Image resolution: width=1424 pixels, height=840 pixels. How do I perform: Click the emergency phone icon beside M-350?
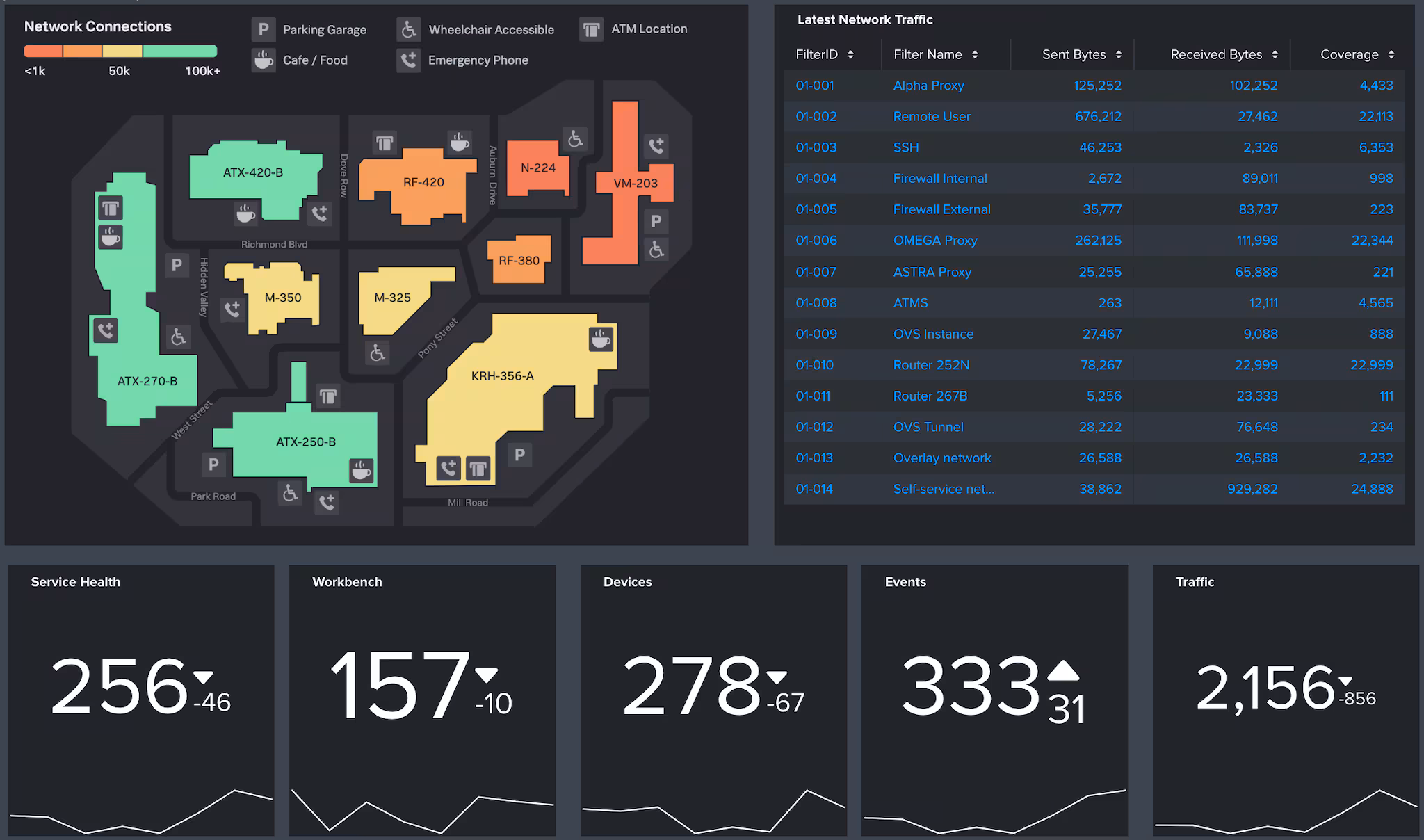click(232, 309)
